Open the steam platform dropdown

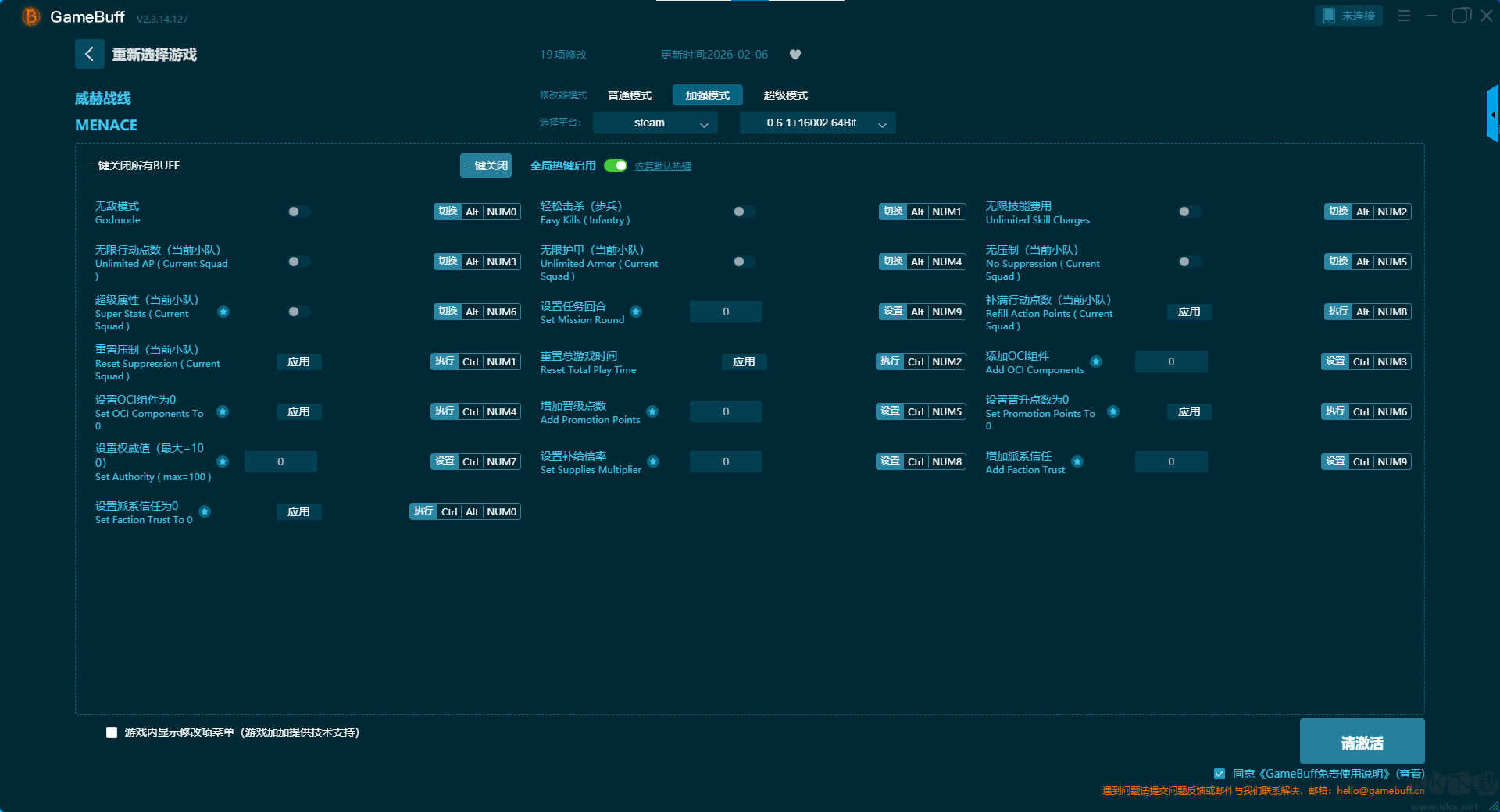click(655, 123)
